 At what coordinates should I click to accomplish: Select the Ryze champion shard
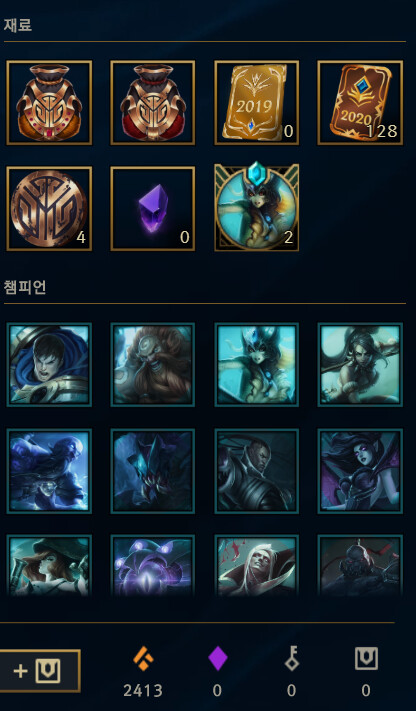tap(49, 471)
